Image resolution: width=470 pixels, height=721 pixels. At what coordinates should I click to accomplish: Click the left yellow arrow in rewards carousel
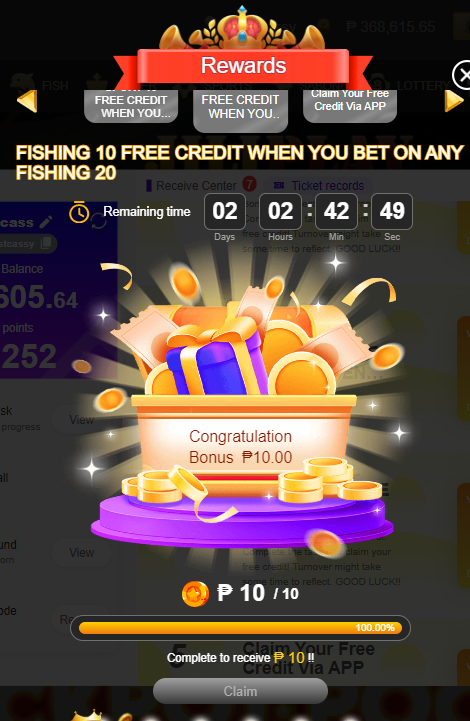pos(27,101)
